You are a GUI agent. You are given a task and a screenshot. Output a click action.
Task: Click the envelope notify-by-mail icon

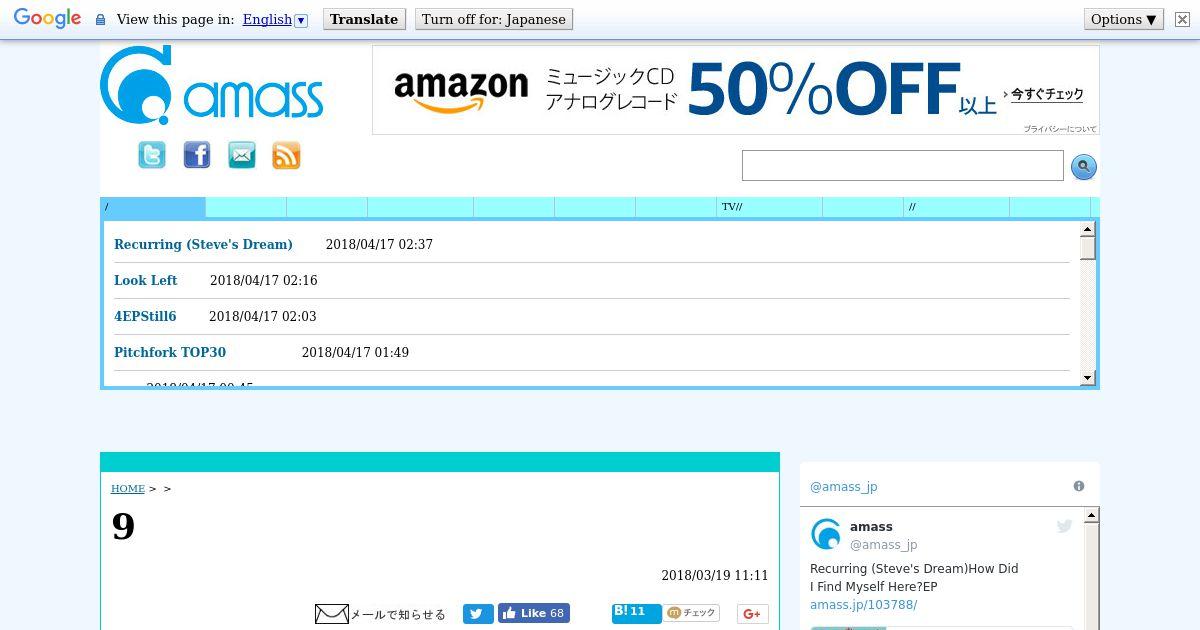pyautogui.click(x=332, y=614)
